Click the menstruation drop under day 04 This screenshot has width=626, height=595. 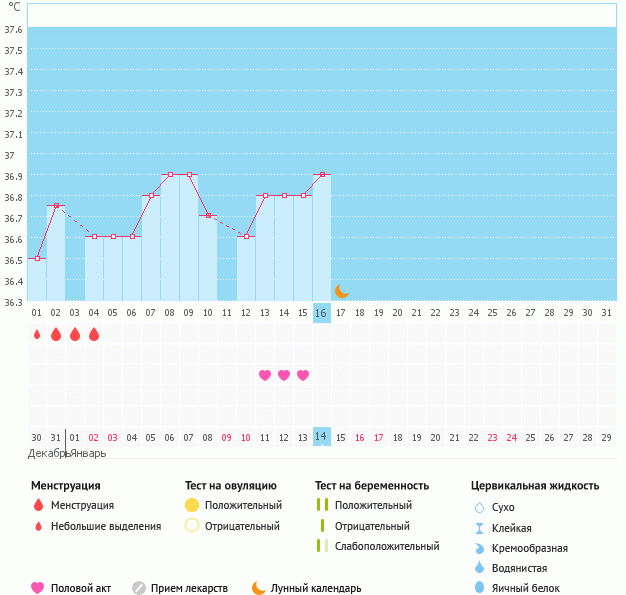tap(94, 334)
